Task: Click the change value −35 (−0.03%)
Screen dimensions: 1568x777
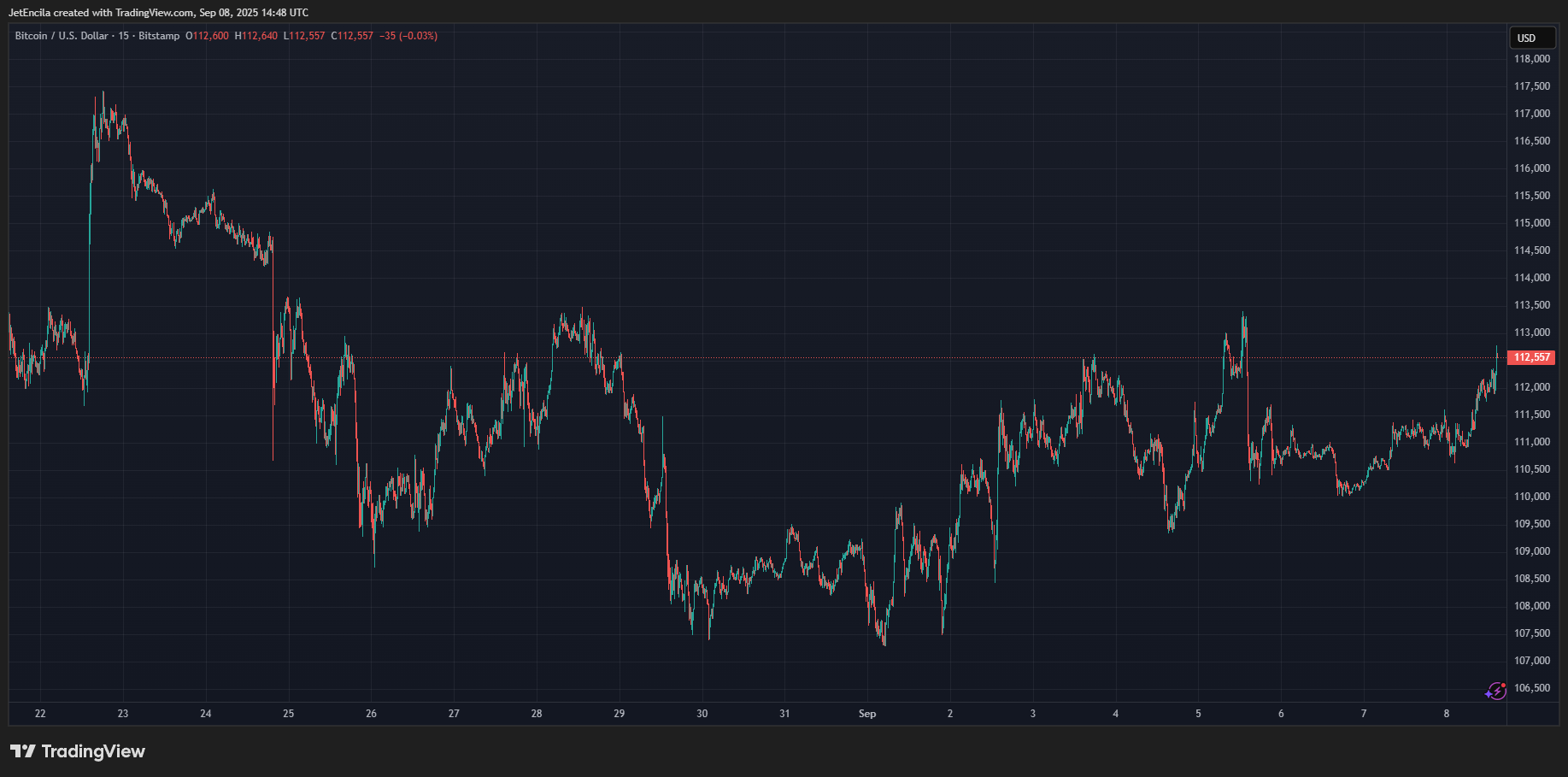Action: coord(408,36)
